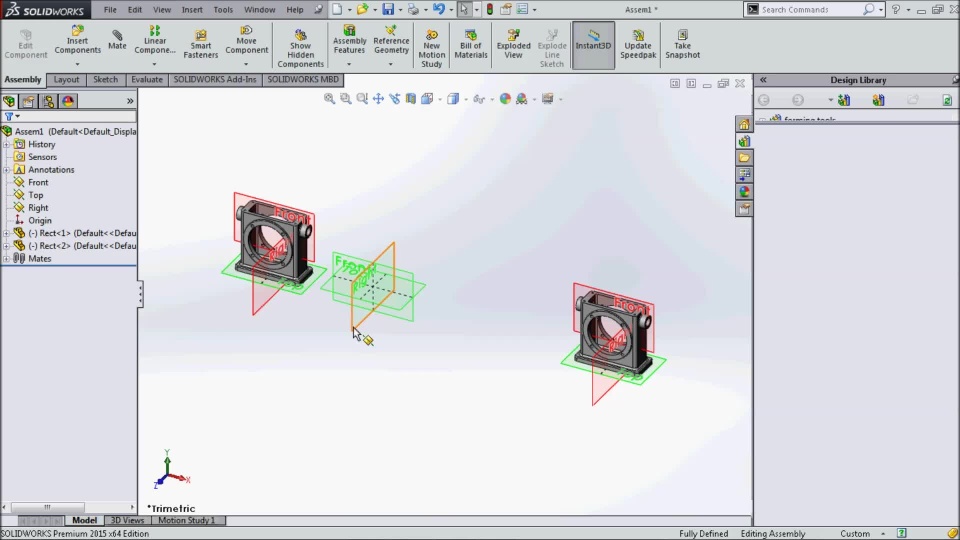Open dropdown under Reference Geometry
This screenshot has height=540, width=960.
[x=391, y=64]
